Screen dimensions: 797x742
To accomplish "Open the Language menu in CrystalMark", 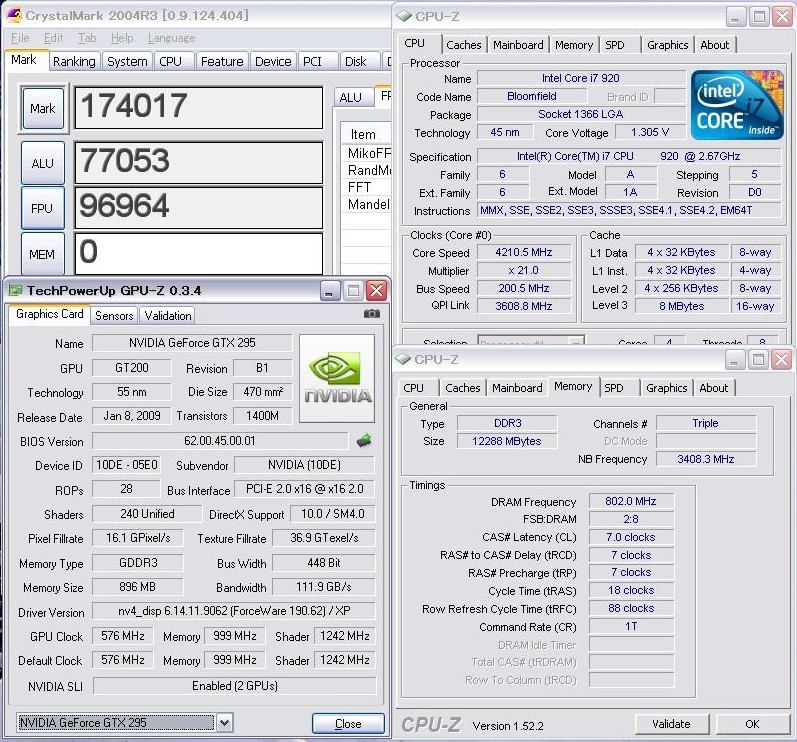I will point(171,38).
